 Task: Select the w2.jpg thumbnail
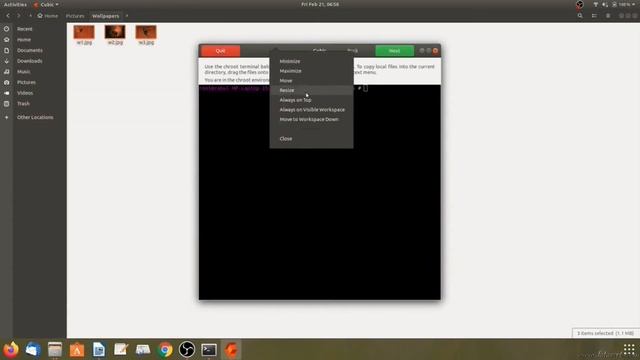coord(115,32)
